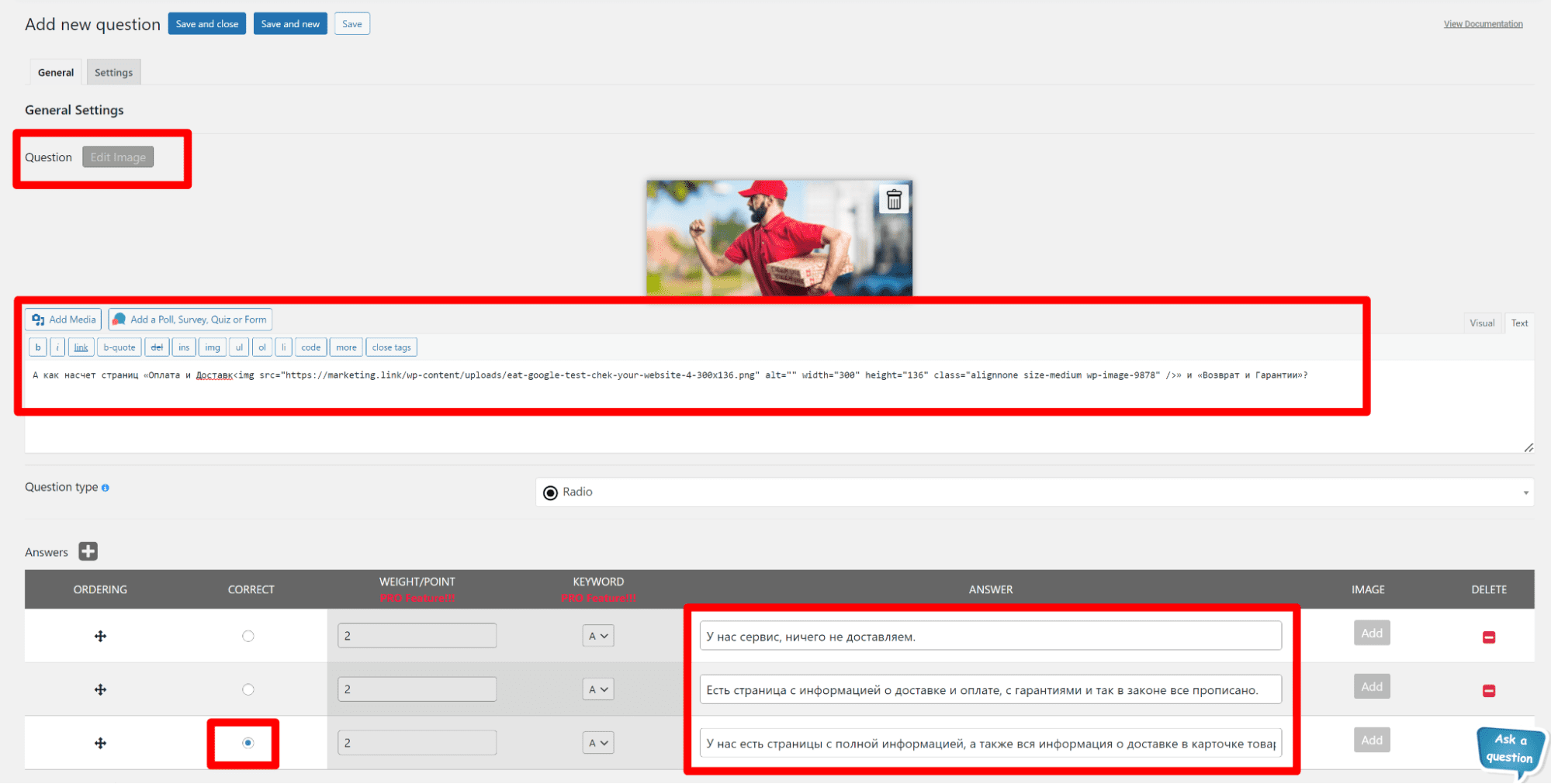The width and height of the screenshot is (1551, 784).
Task: Mark the first answer as correct
Action: click(x=248, y=636)
